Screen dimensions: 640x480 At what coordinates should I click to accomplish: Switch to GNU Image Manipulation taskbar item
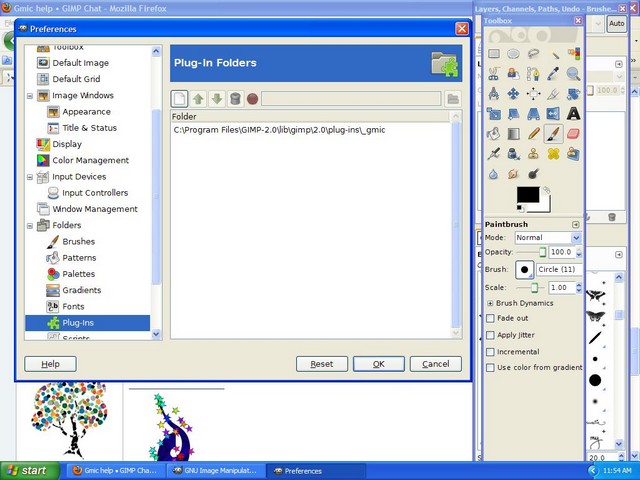(x=216, y=471)
